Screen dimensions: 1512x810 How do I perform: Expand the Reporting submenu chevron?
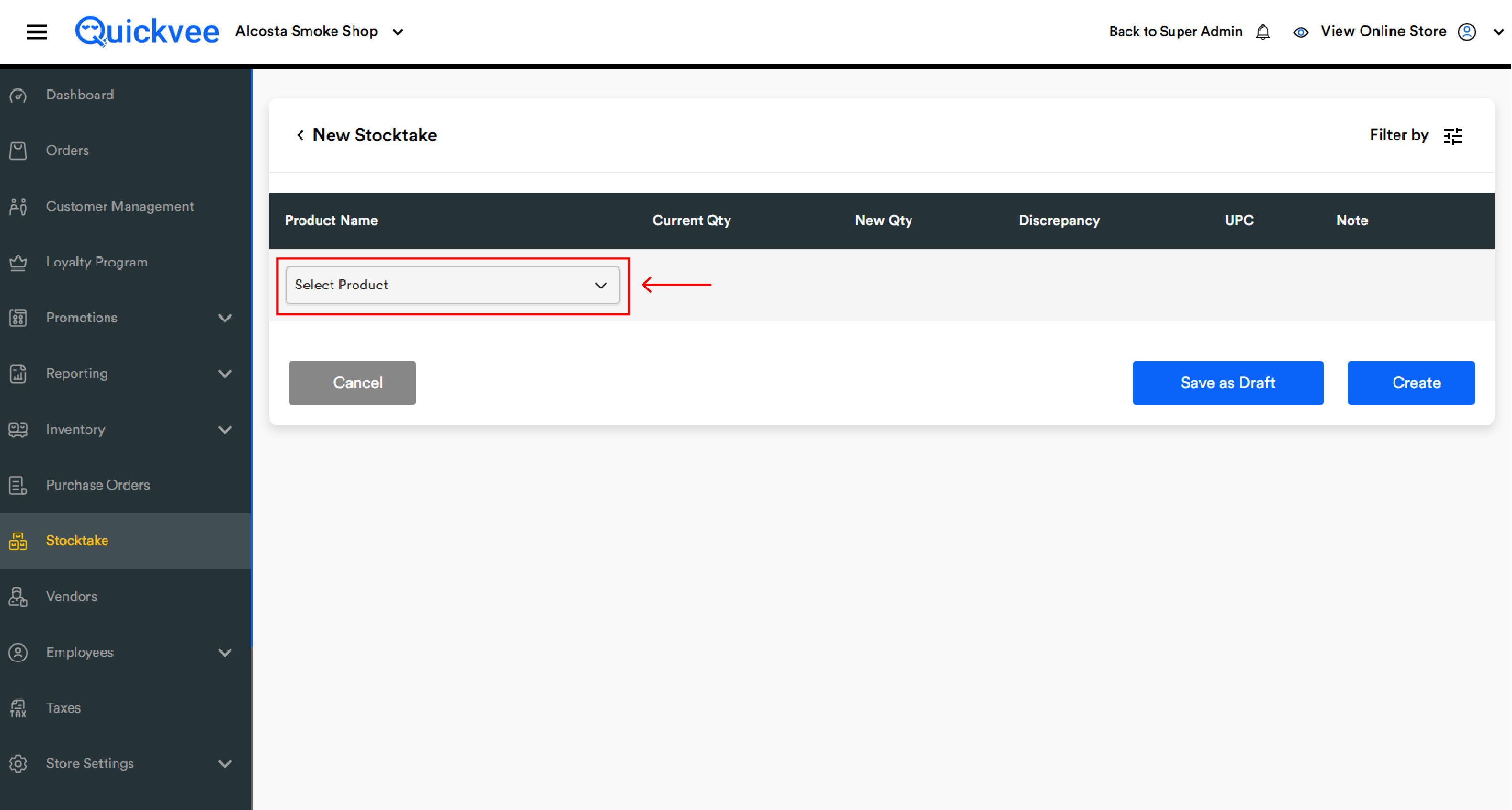[224, 374]
